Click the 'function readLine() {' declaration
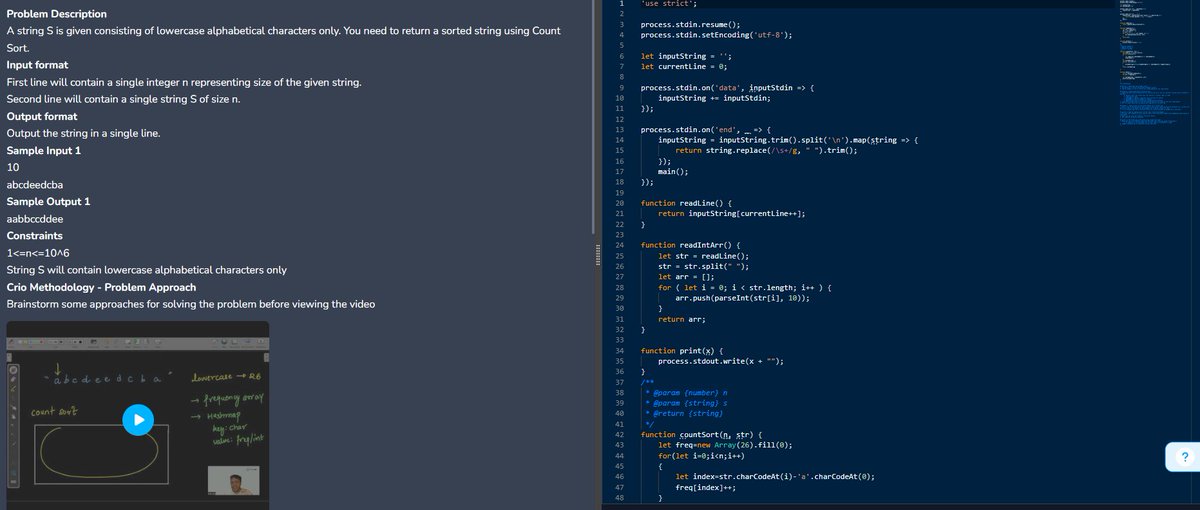 [687, 203]
